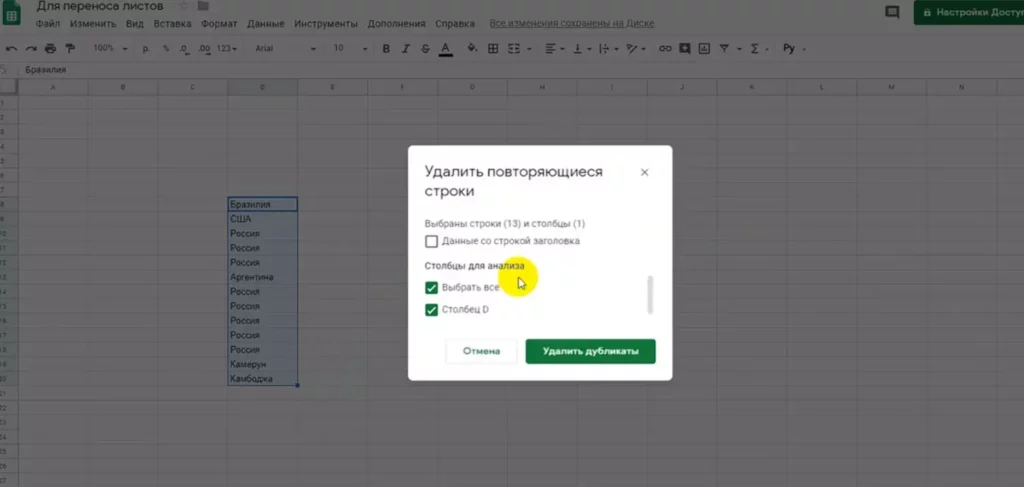The width and height of the screenshot is (1024, 487).
Task: Expand the merge cells dropdown arrow
Action: click(x=529, y=49)
